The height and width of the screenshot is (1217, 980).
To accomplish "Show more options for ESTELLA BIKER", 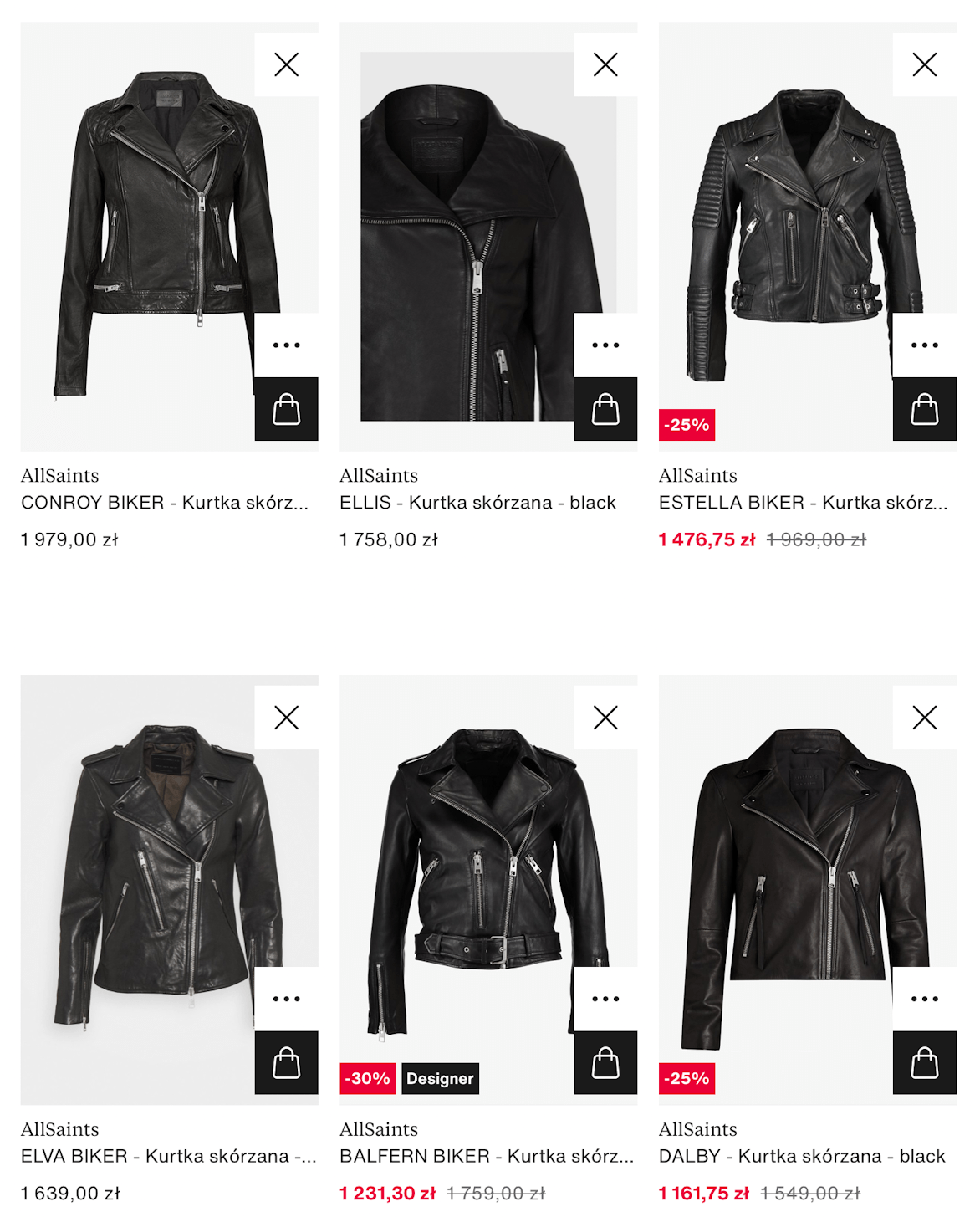I will (x=925, y=345).
